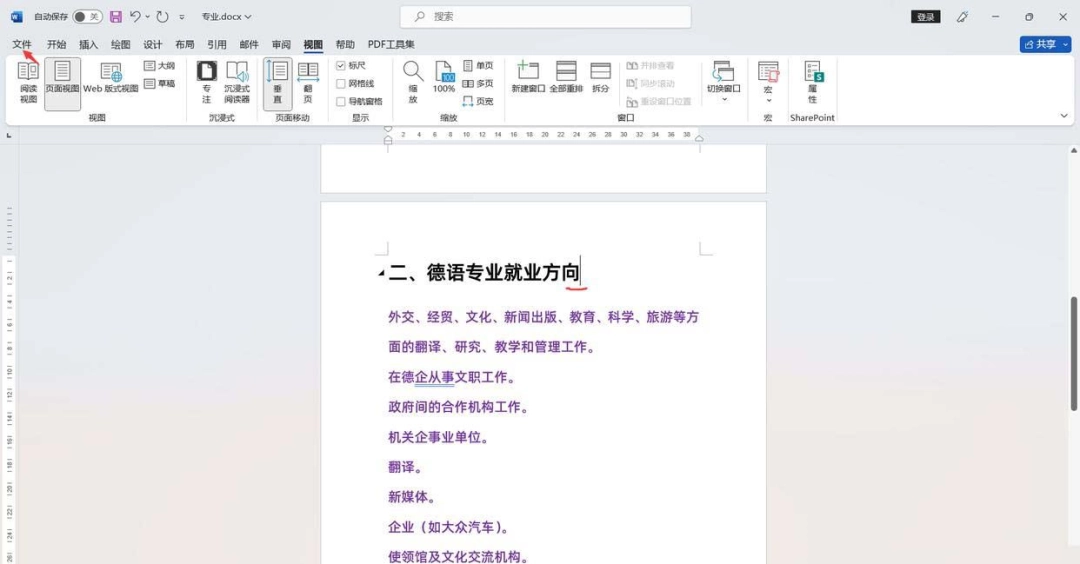This screenshot has width=1080, height=564.
Task: Set zoom to 100%
Action: pyautogui.click(x=444, y=78)
